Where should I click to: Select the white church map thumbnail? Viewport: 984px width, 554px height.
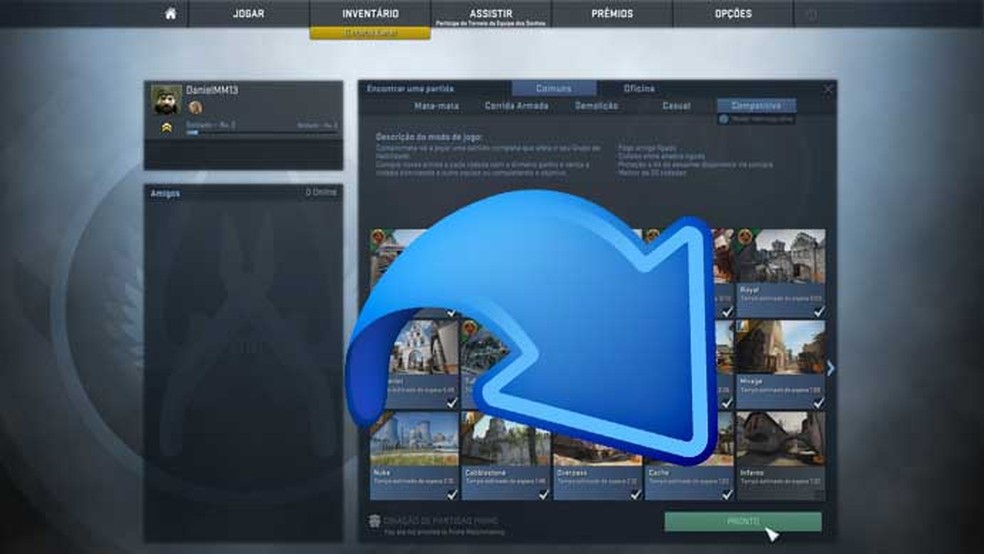click(x=423, y=348)
